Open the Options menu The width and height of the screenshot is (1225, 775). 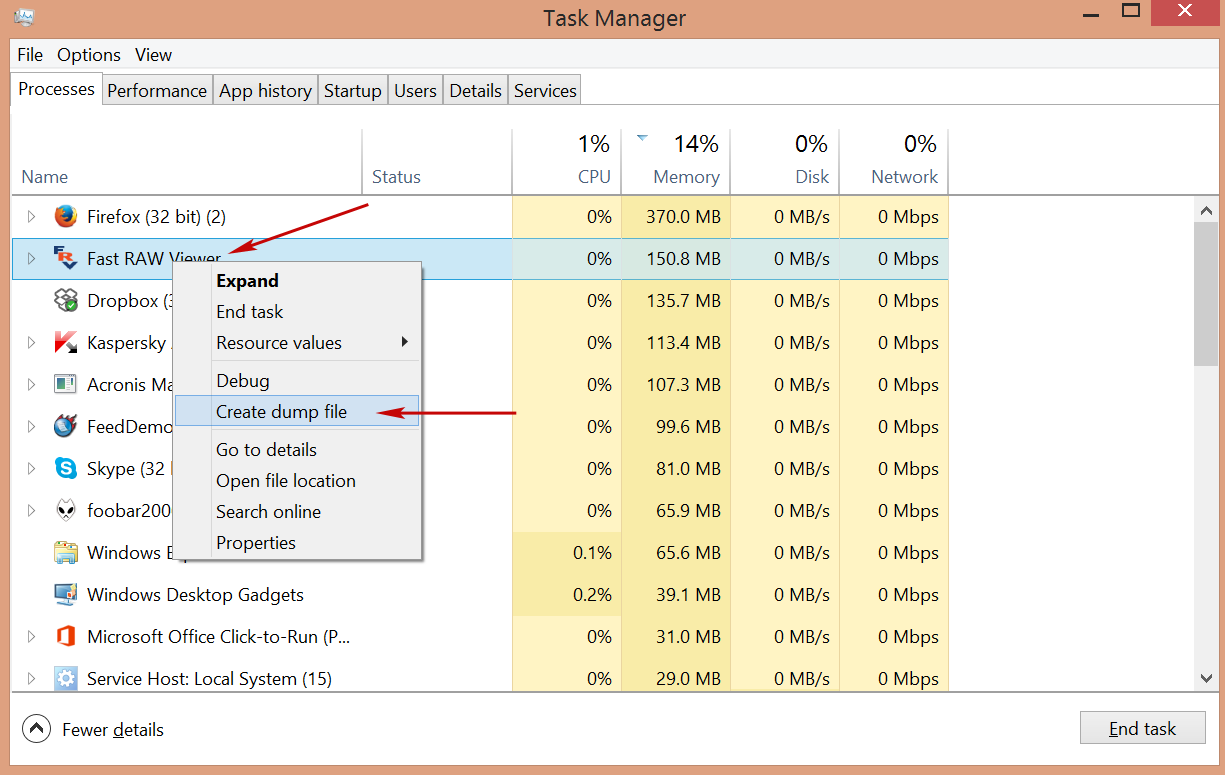89,55
